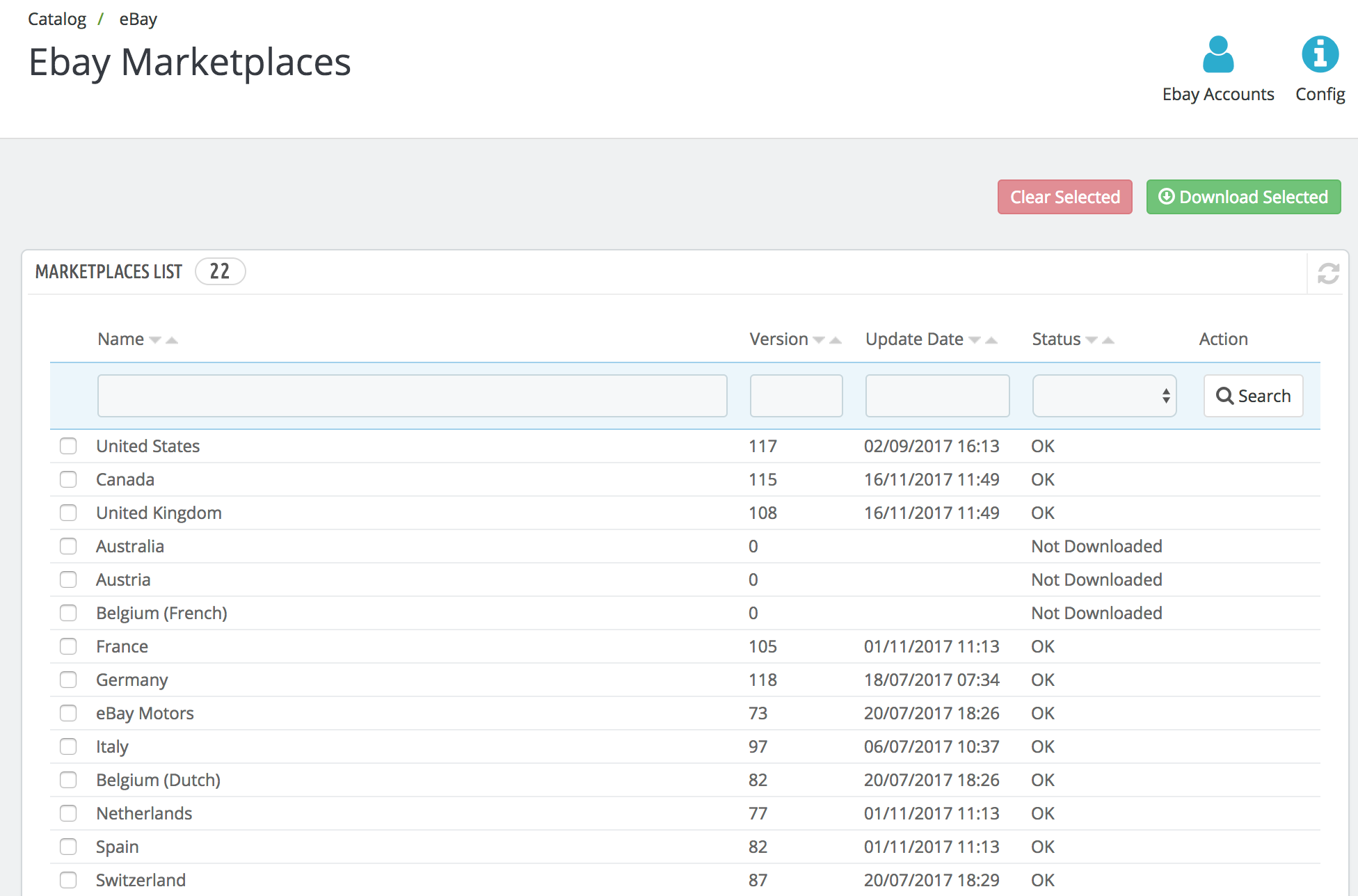Sort Update Date descending arrow
Screen dimensions: 1358x896
point(975,340)
